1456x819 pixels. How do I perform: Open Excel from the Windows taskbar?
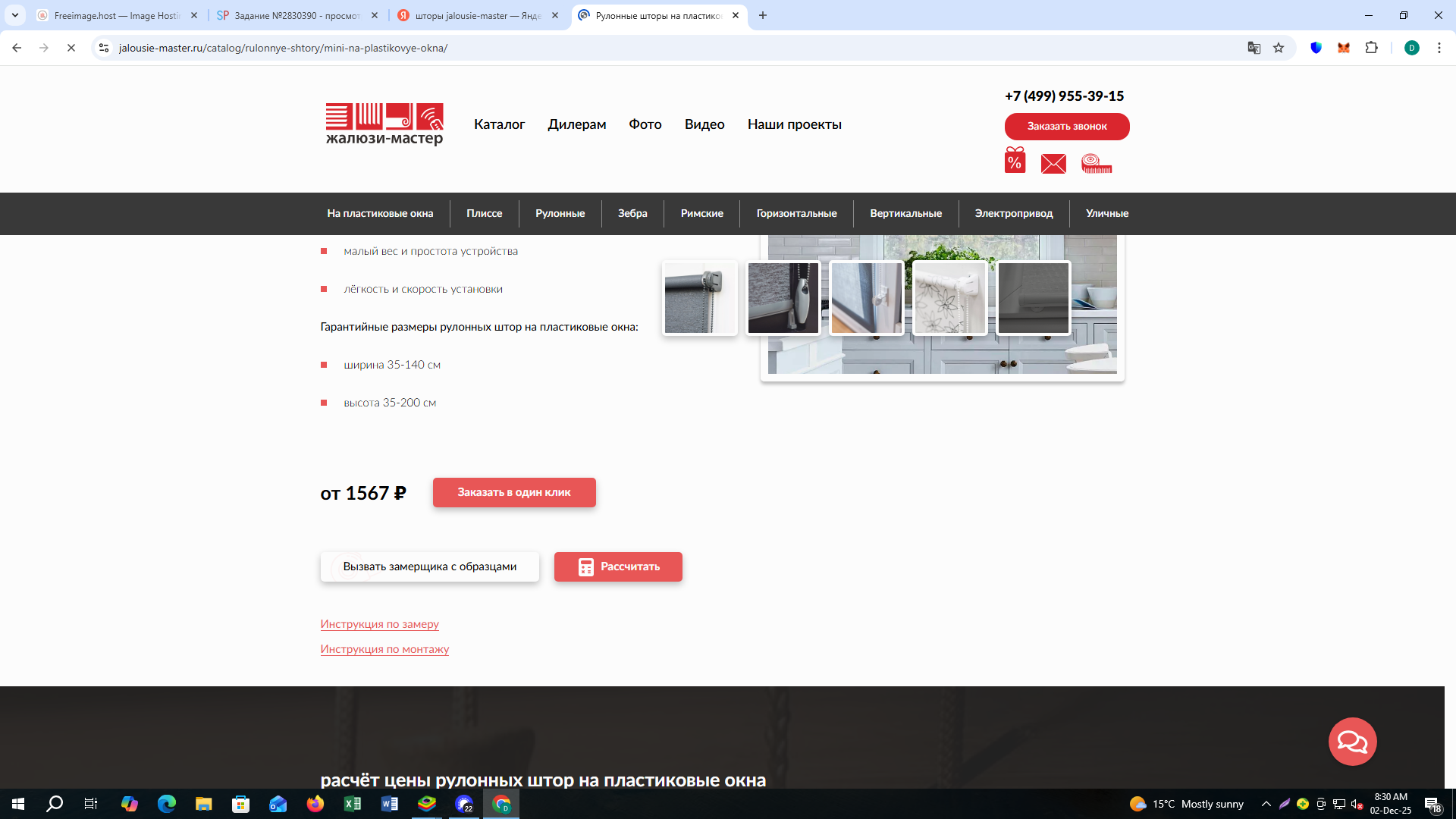pyautogui.click(x=353, y=804)
